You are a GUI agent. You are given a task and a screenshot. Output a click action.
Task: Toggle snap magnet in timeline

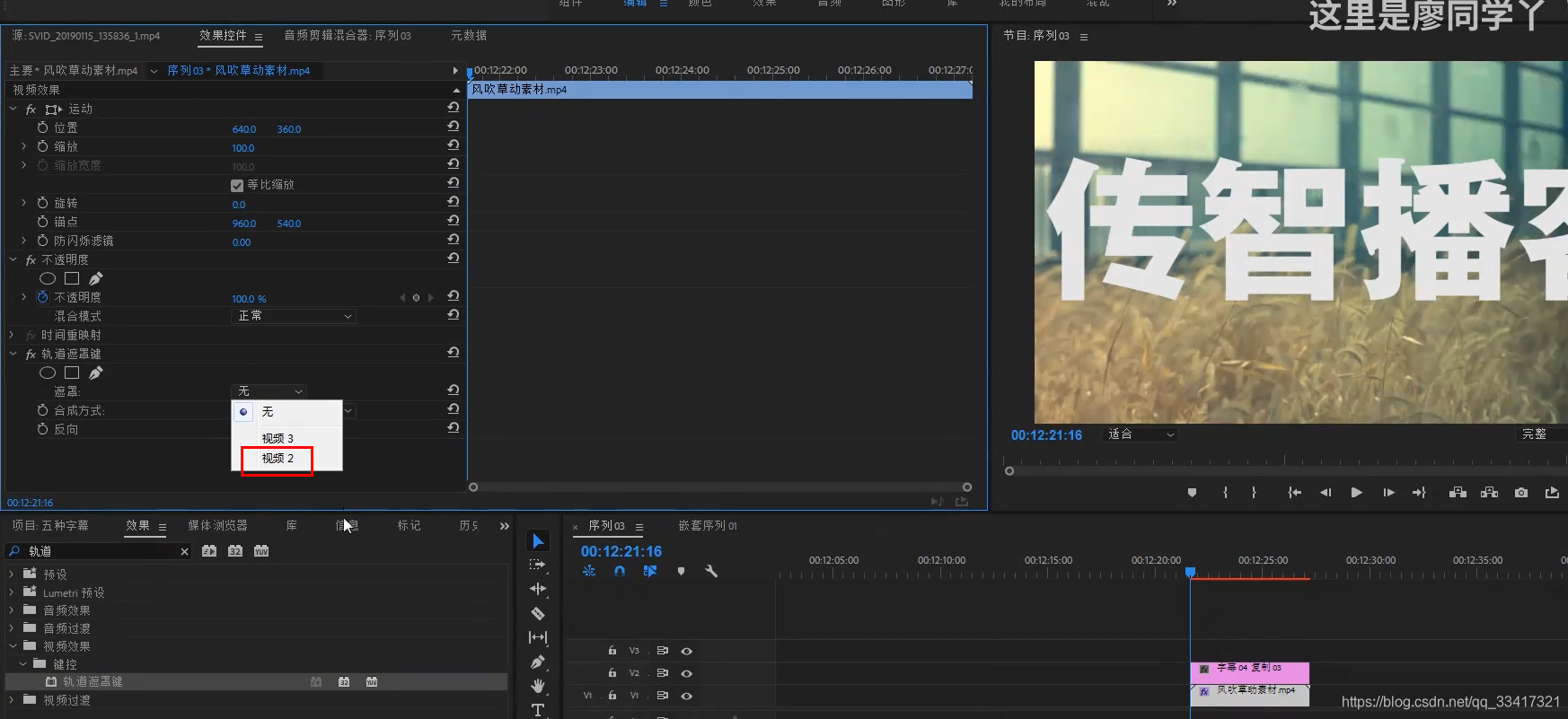620,571
